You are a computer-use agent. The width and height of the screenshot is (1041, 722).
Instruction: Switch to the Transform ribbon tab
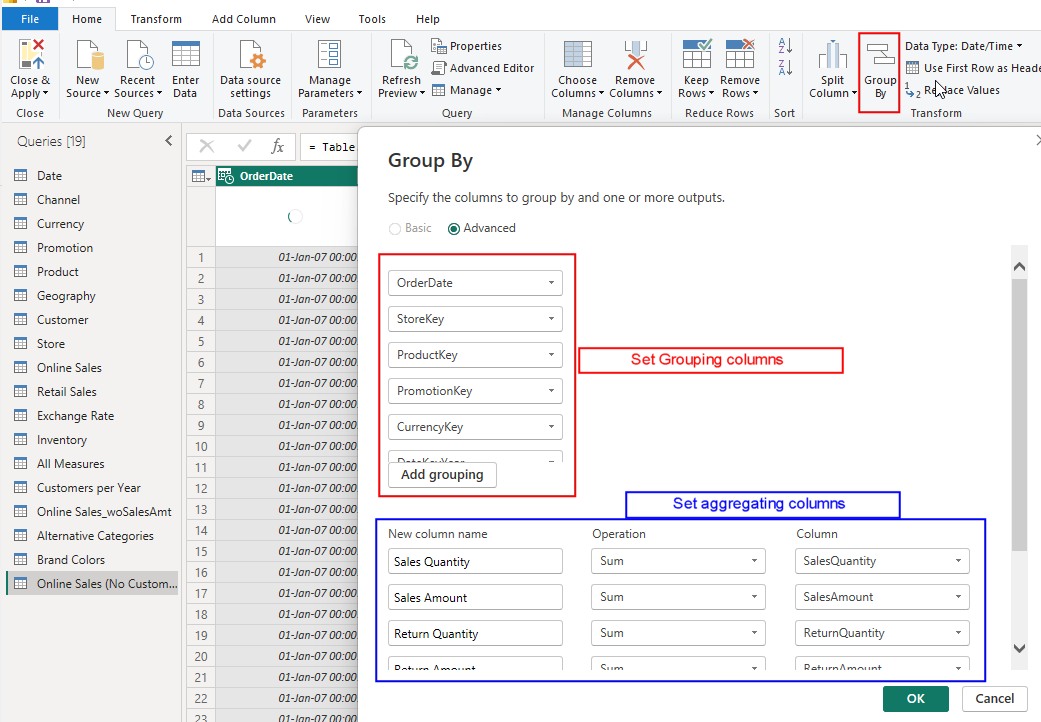(156, 19)
